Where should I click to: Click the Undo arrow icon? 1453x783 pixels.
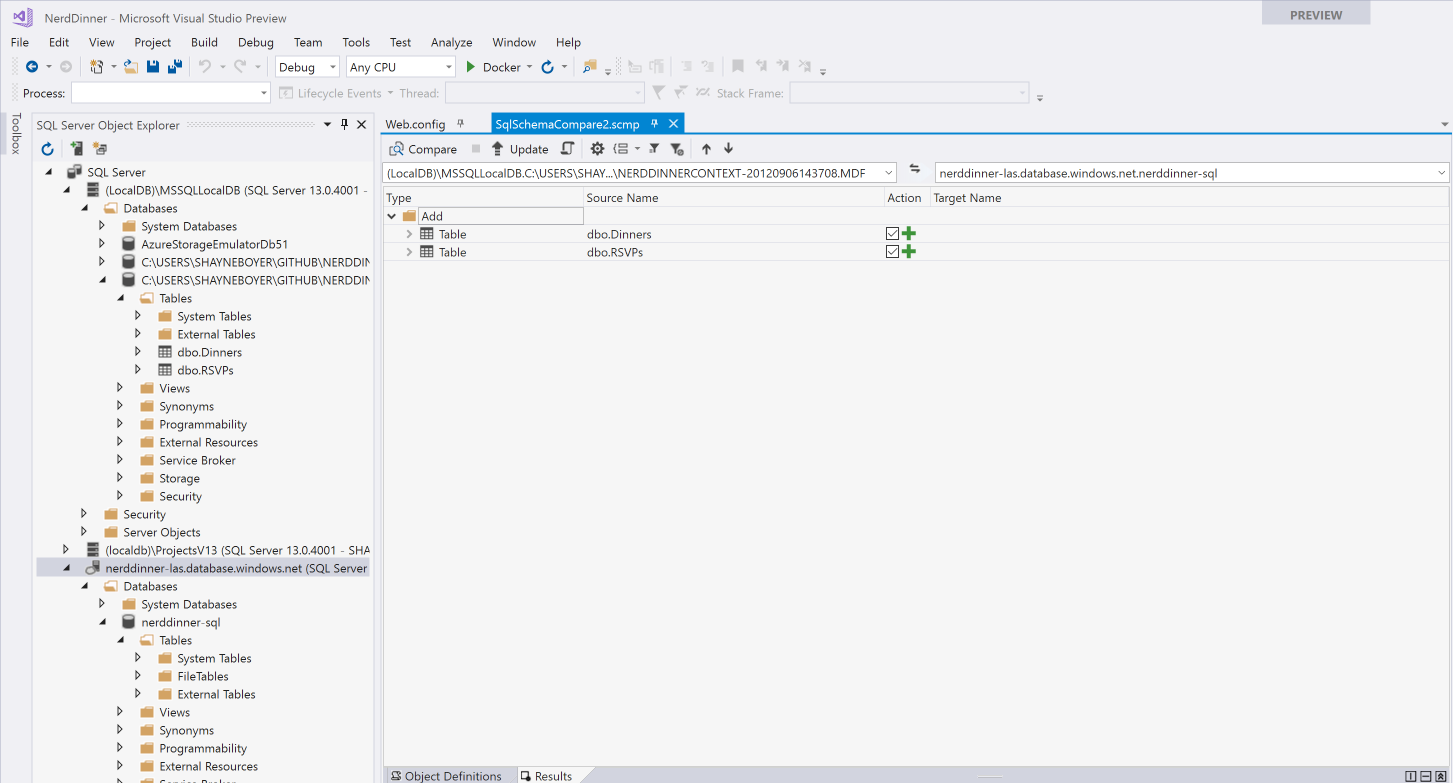tap(204, 67)
